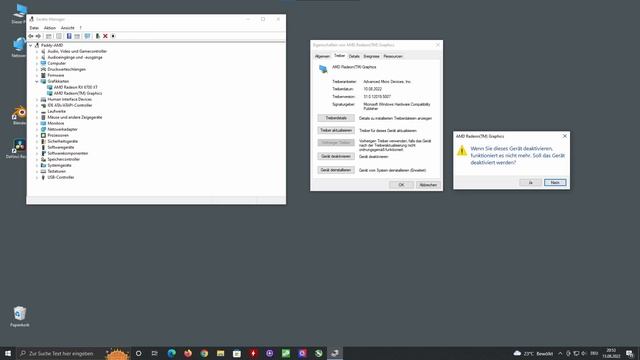
Task: Click the Mäuse und andere Zeigegeräte icon
Action: [43, 117]
